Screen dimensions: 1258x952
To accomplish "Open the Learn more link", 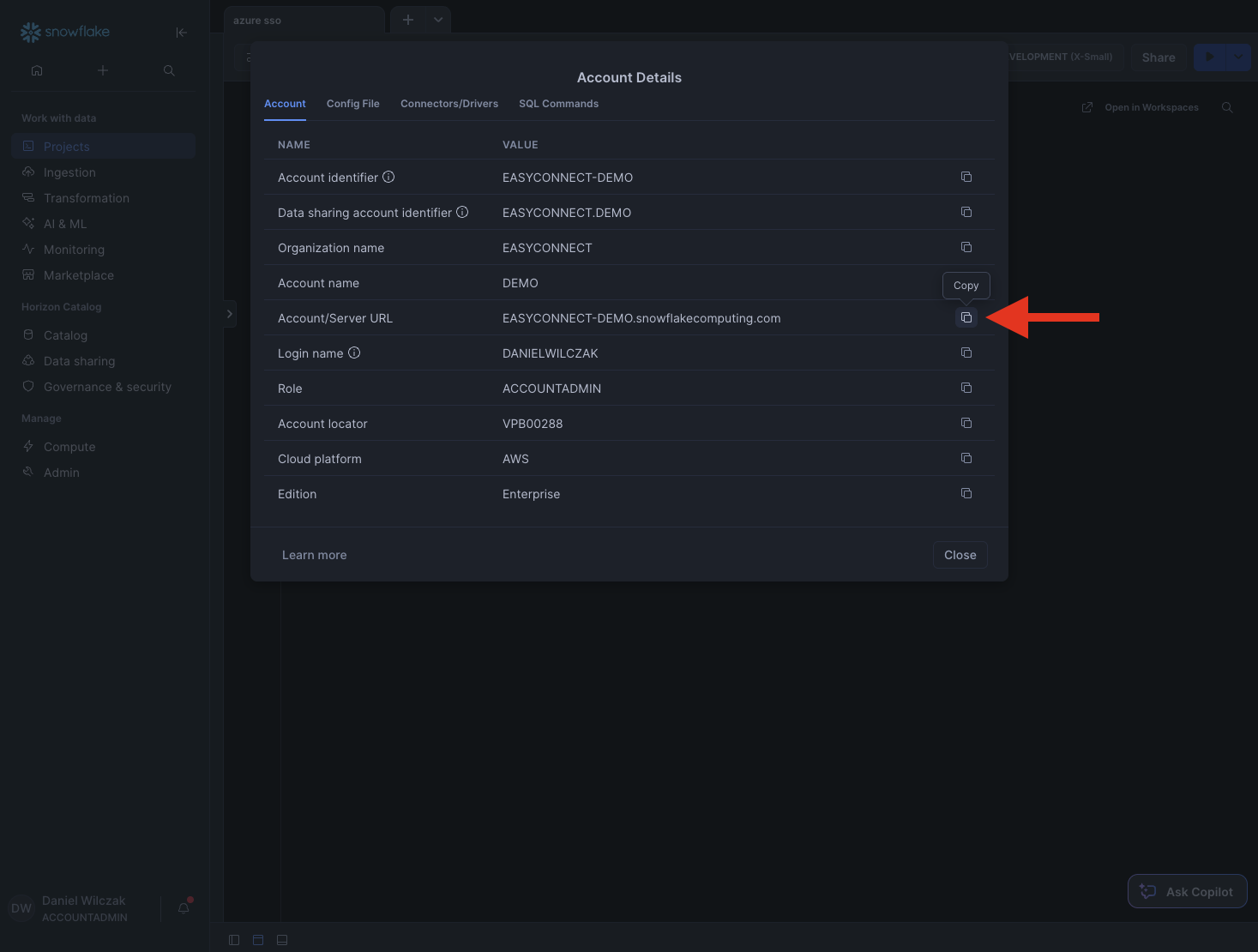I will pyautogui.click(x=314, y=555).
